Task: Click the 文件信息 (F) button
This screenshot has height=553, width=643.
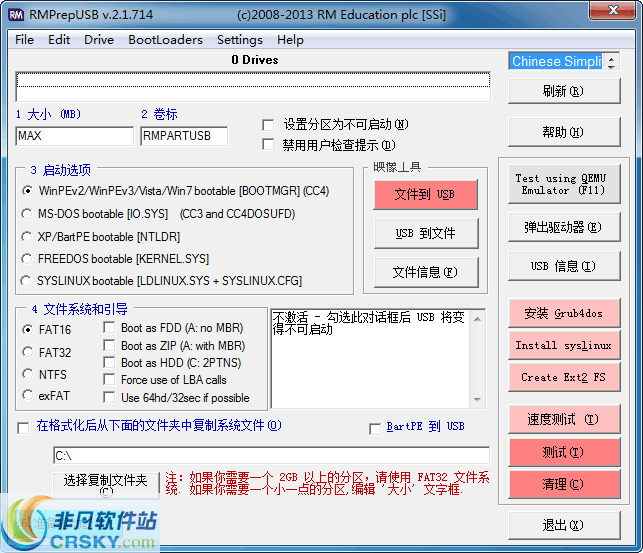Action: tap(426, 272)
